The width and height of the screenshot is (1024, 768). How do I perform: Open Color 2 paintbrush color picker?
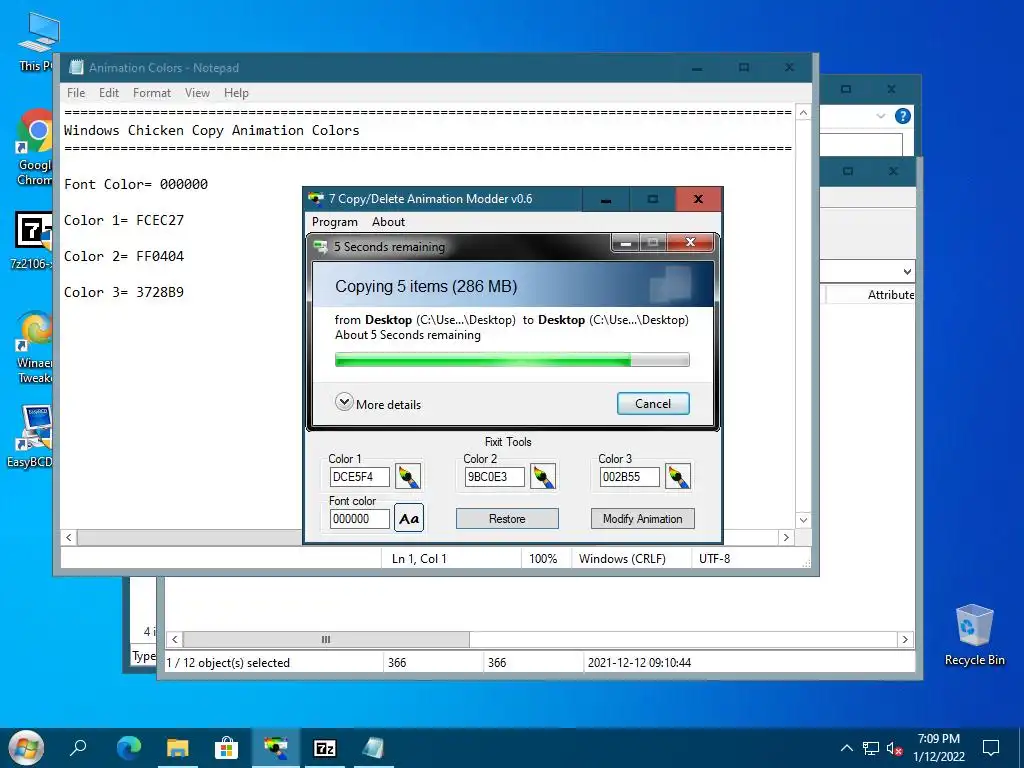[543, 477]
